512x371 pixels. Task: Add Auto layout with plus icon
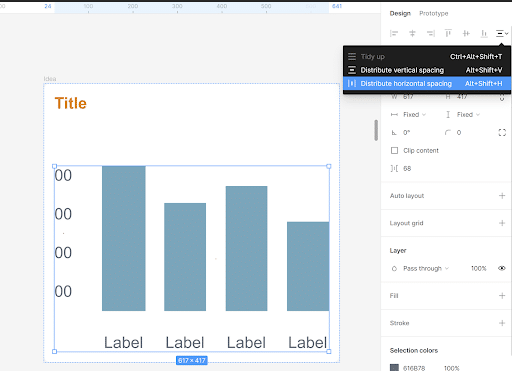[x=502, y=196]
